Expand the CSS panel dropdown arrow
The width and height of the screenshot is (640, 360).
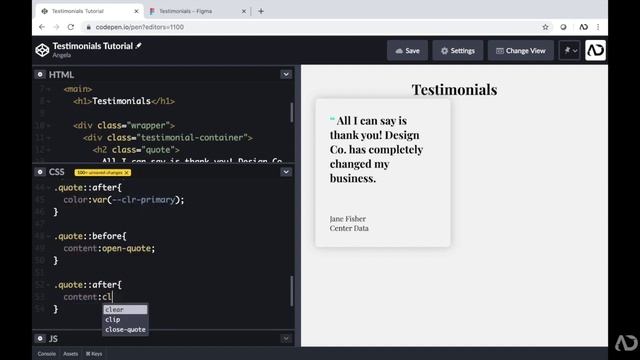click(286, 172)
